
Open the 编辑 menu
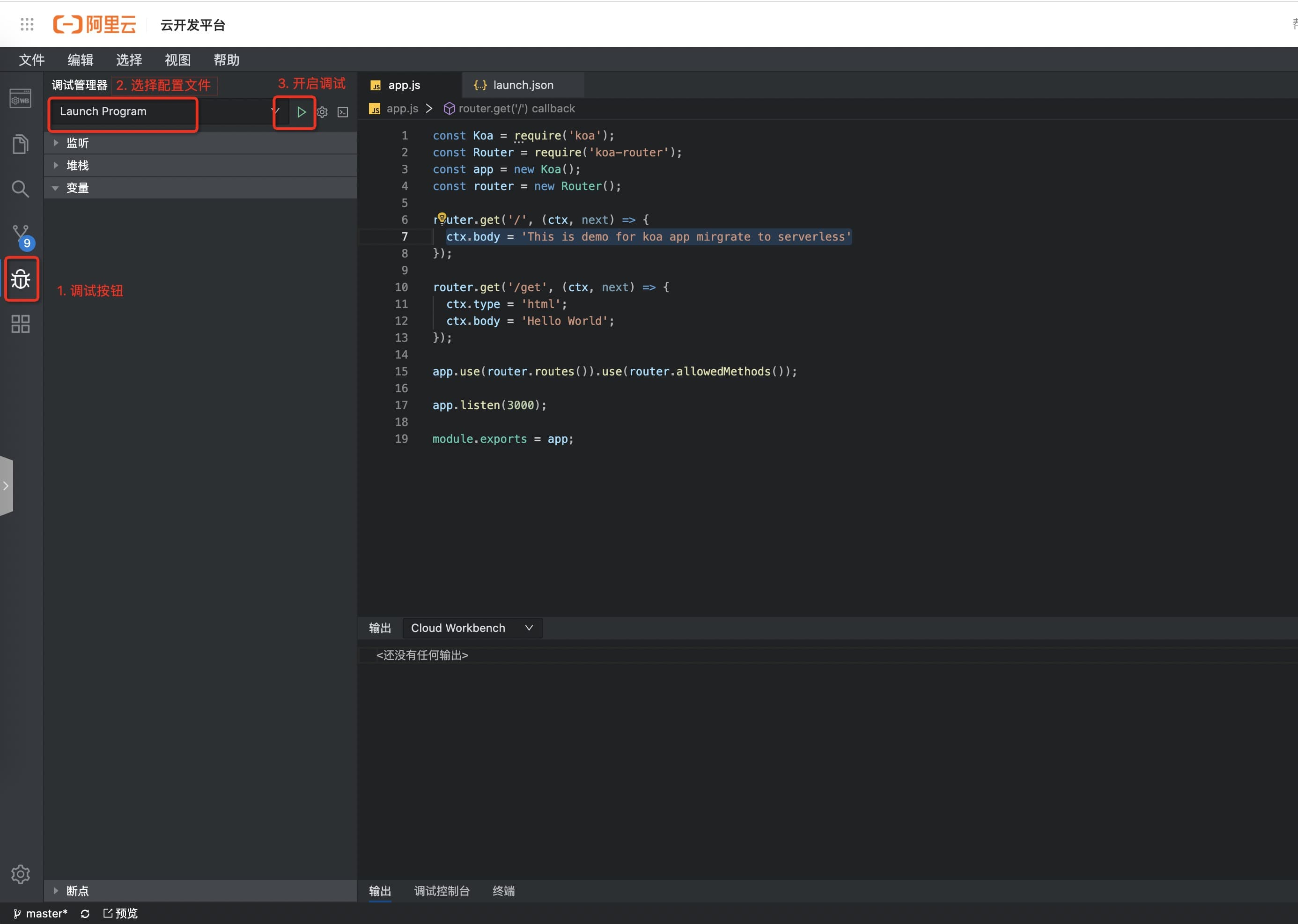pos(80,60)
